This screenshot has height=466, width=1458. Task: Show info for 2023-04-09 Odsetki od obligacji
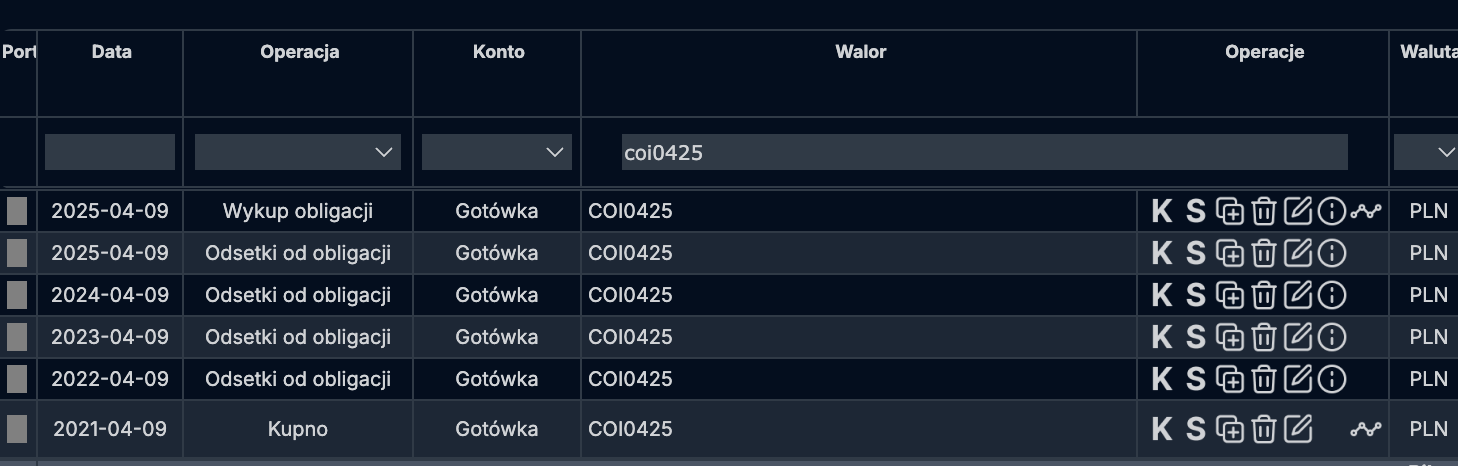tap(1332, 337)
